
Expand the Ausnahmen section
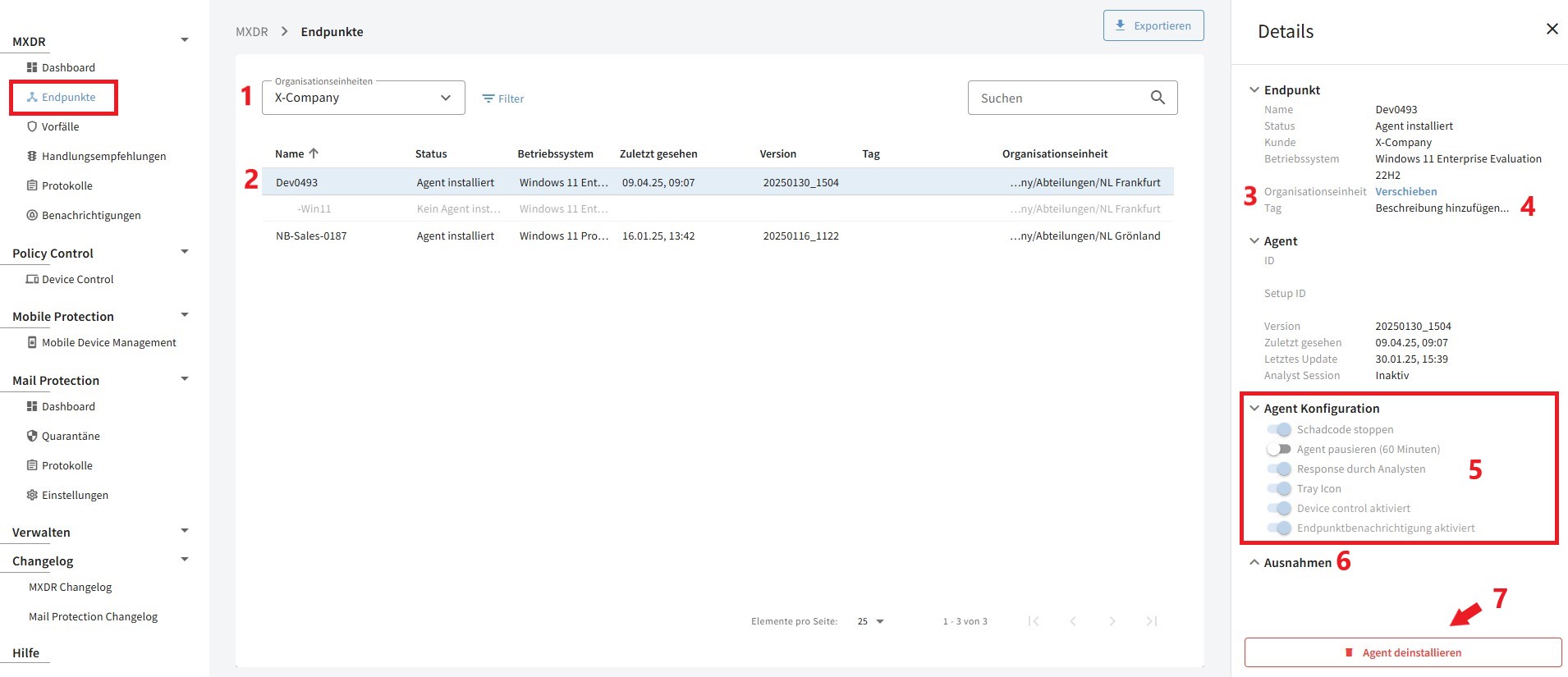click(1291, 562)
